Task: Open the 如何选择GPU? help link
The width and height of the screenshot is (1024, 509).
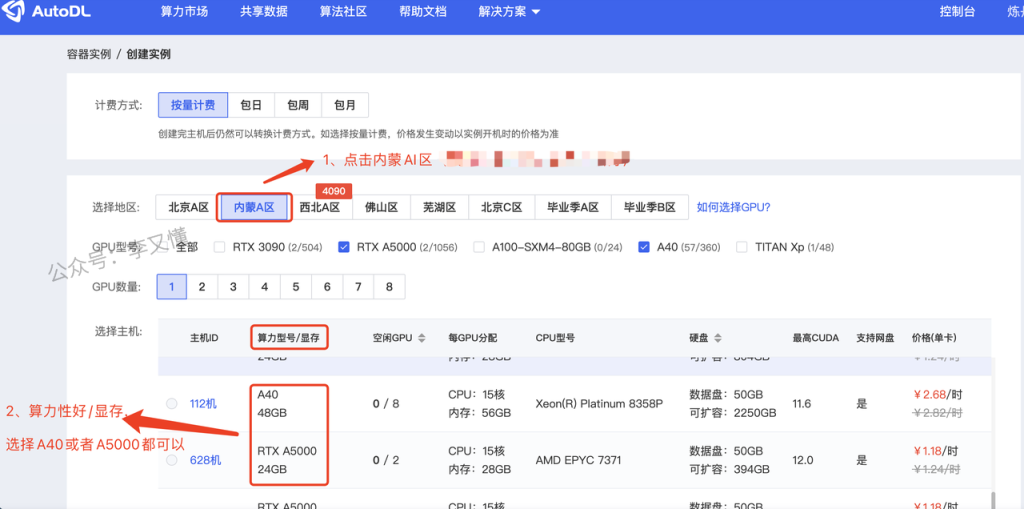Action: point(733,208)
